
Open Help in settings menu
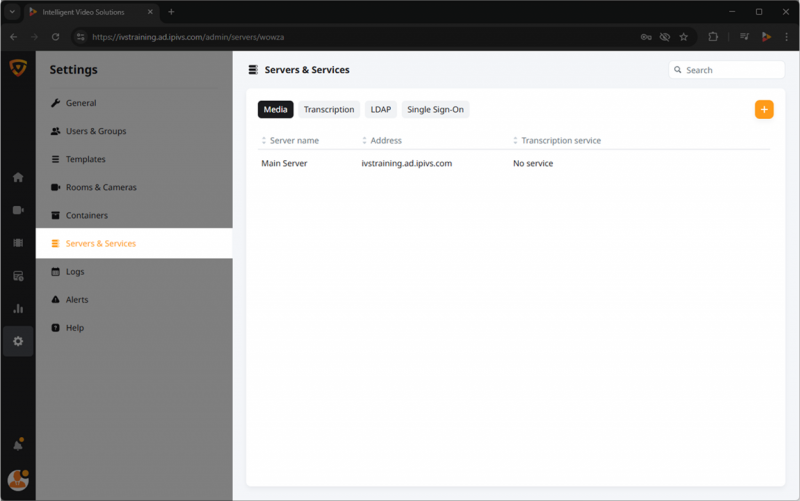134,328
